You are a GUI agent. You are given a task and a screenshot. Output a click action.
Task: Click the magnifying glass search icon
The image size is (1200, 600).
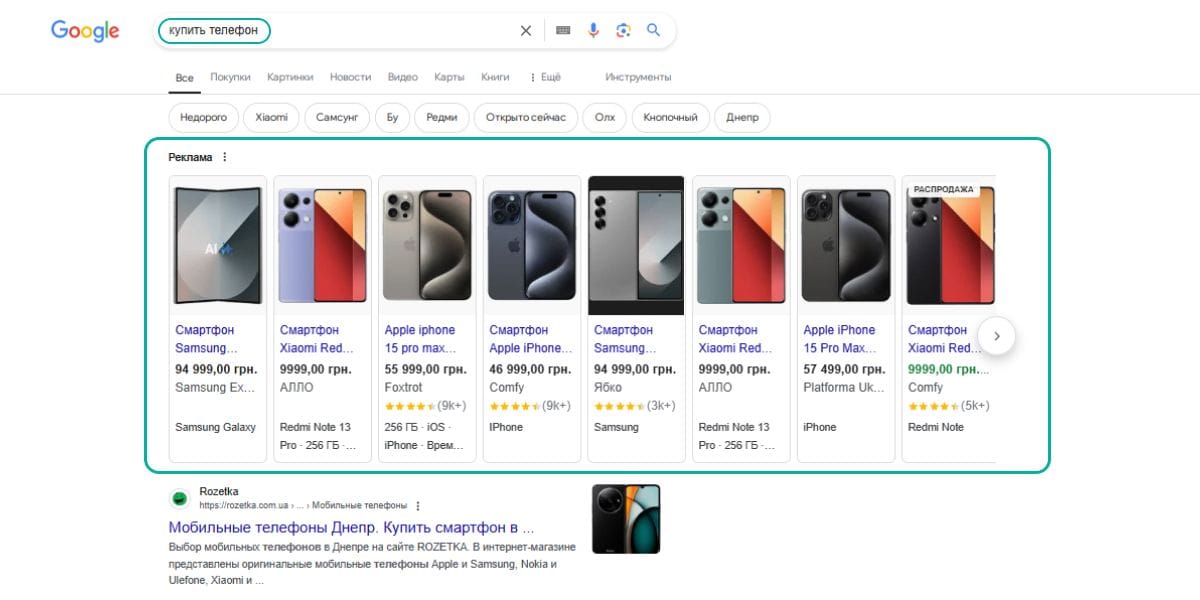[654, 30]
